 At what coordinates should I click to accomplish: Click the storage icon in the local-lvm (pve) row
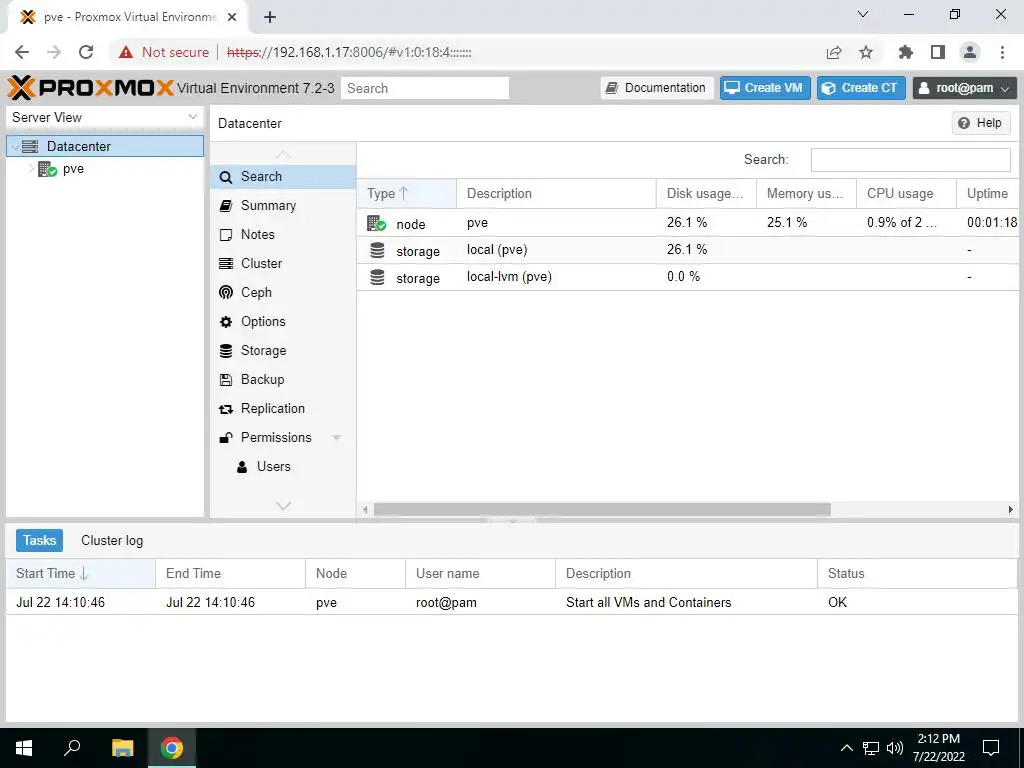(377, 278)
